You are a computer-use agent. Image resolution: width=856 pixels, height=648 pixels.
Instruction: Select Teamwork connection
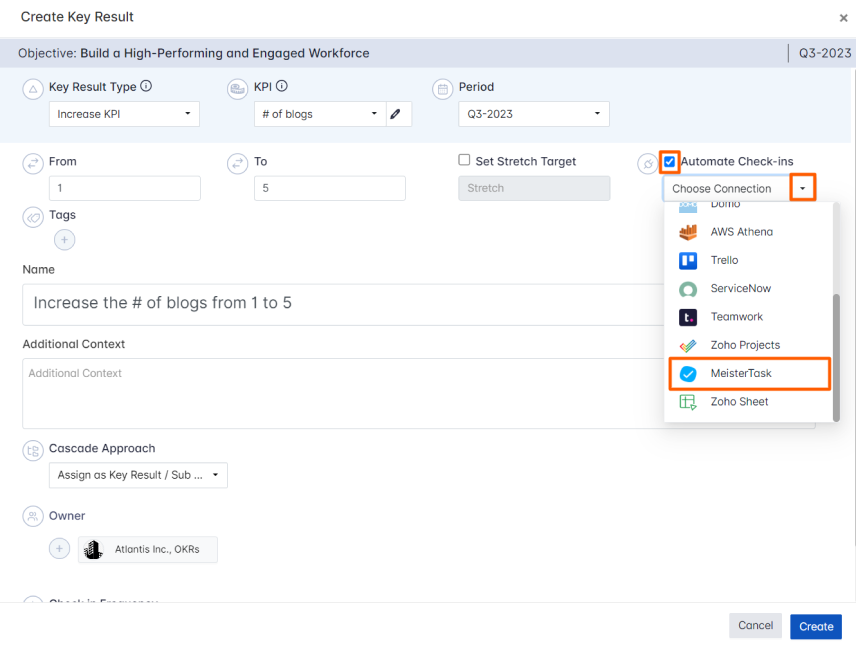(x=748, y=317)
